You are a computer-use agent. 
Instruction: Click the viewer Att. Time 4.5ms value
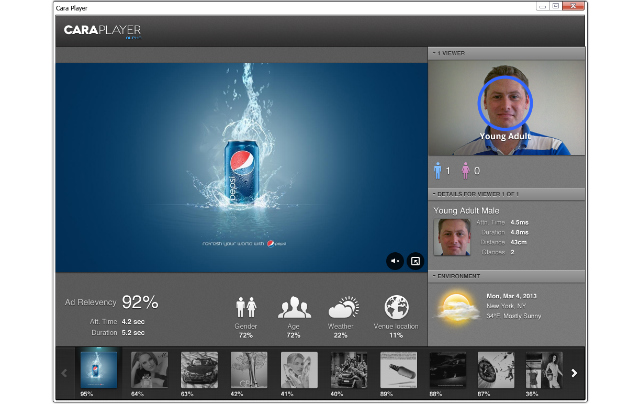pyautogui.click(x=519, y=222)
